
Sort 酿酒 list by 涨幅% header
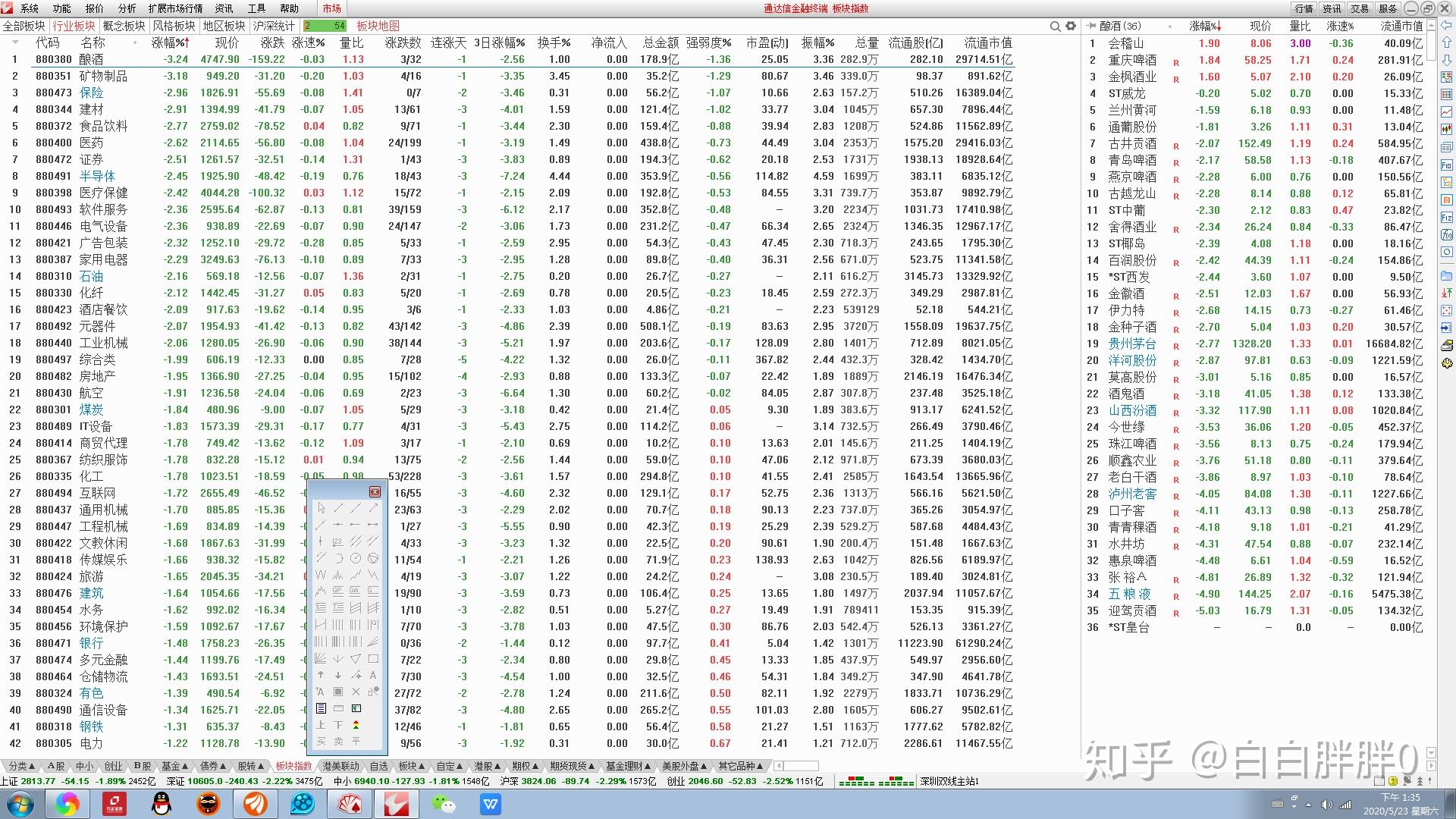1205,26
